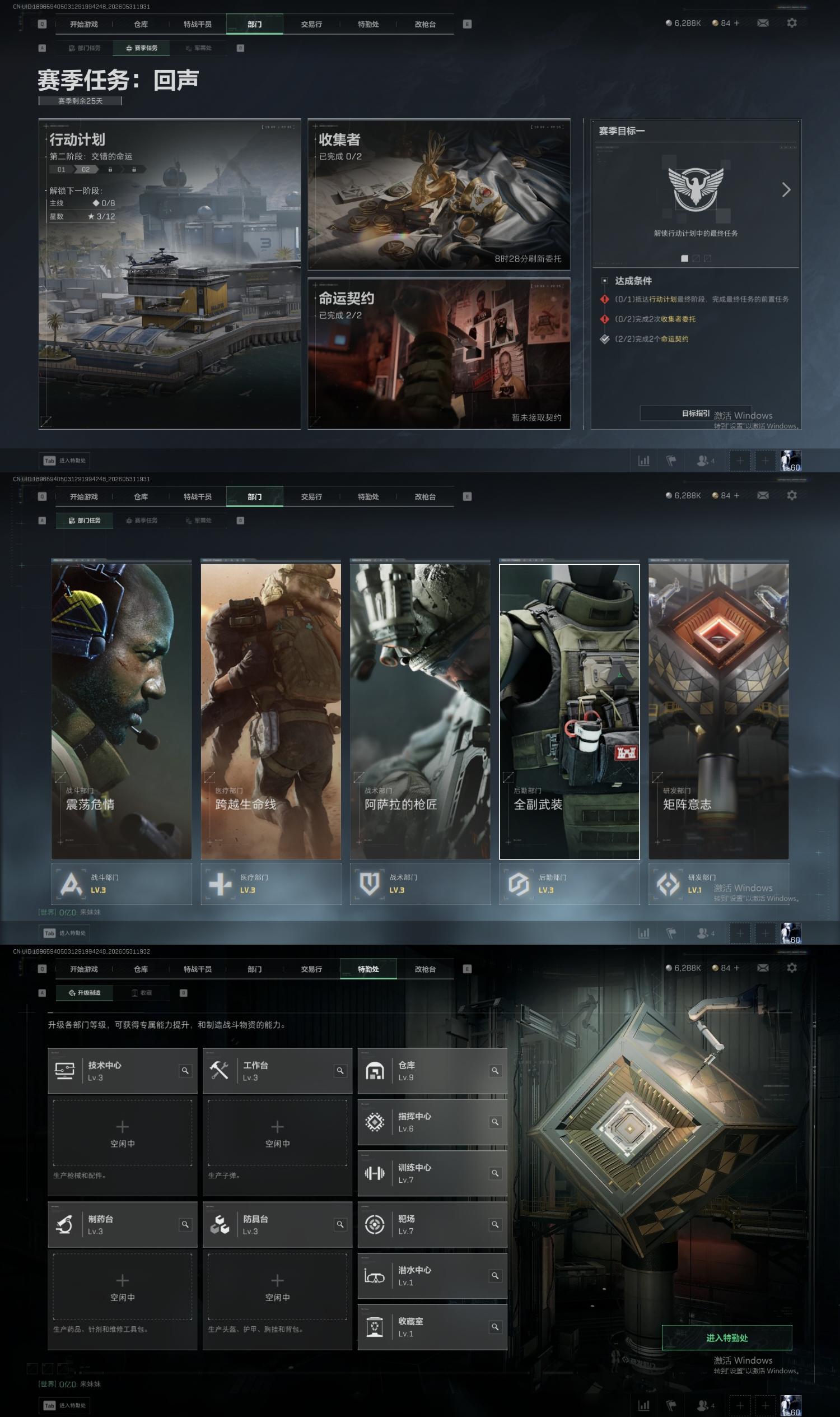
Task: Open the 跨越生命线 department mission card
Action: tap(271, 711)
